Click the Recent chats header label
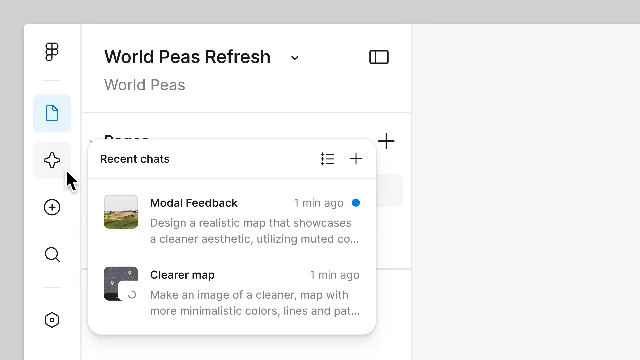The image size is (640, 360). [135, 159]
